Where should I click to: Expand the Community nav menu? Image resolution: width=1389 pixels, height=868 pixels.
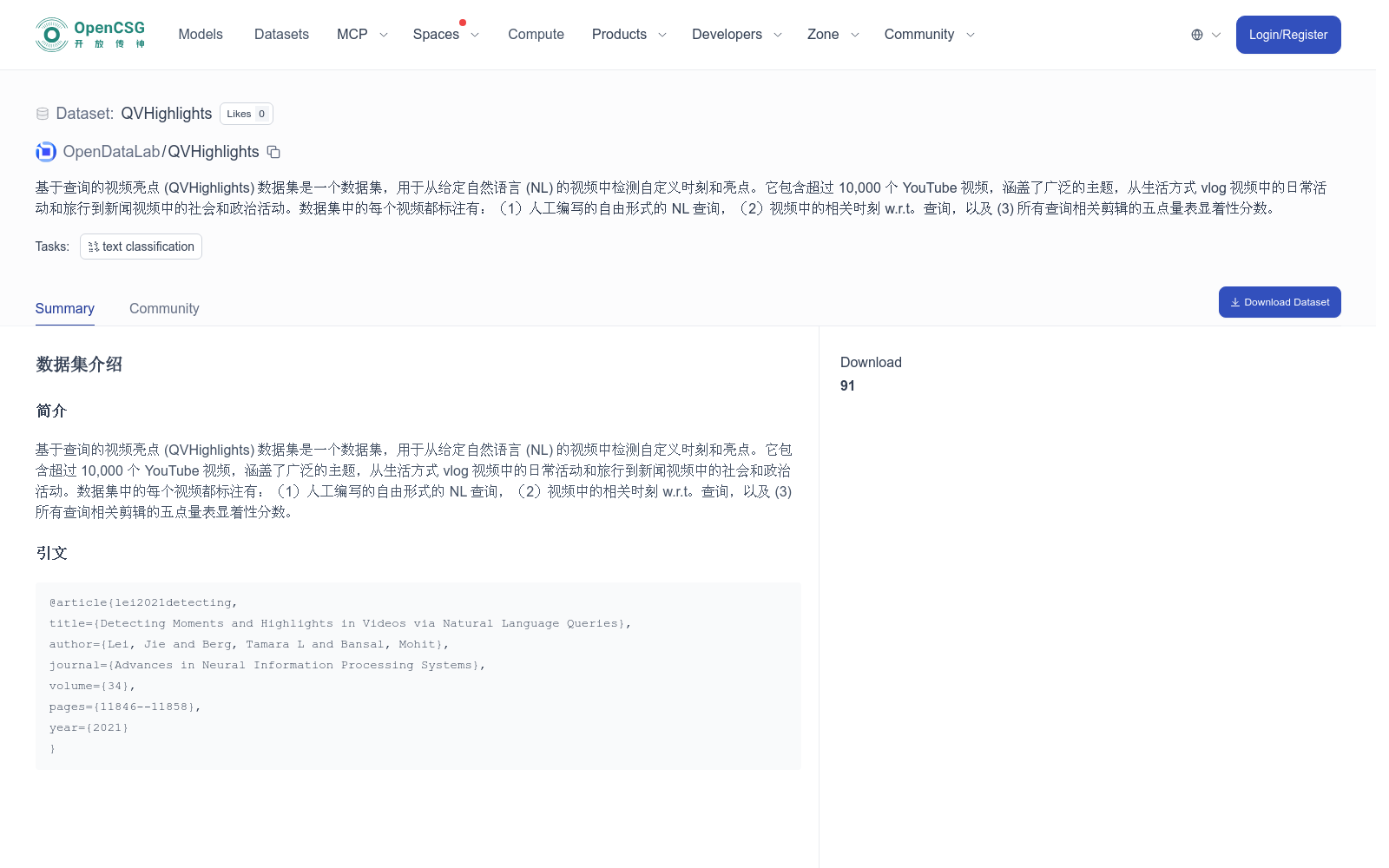(930, 35)
